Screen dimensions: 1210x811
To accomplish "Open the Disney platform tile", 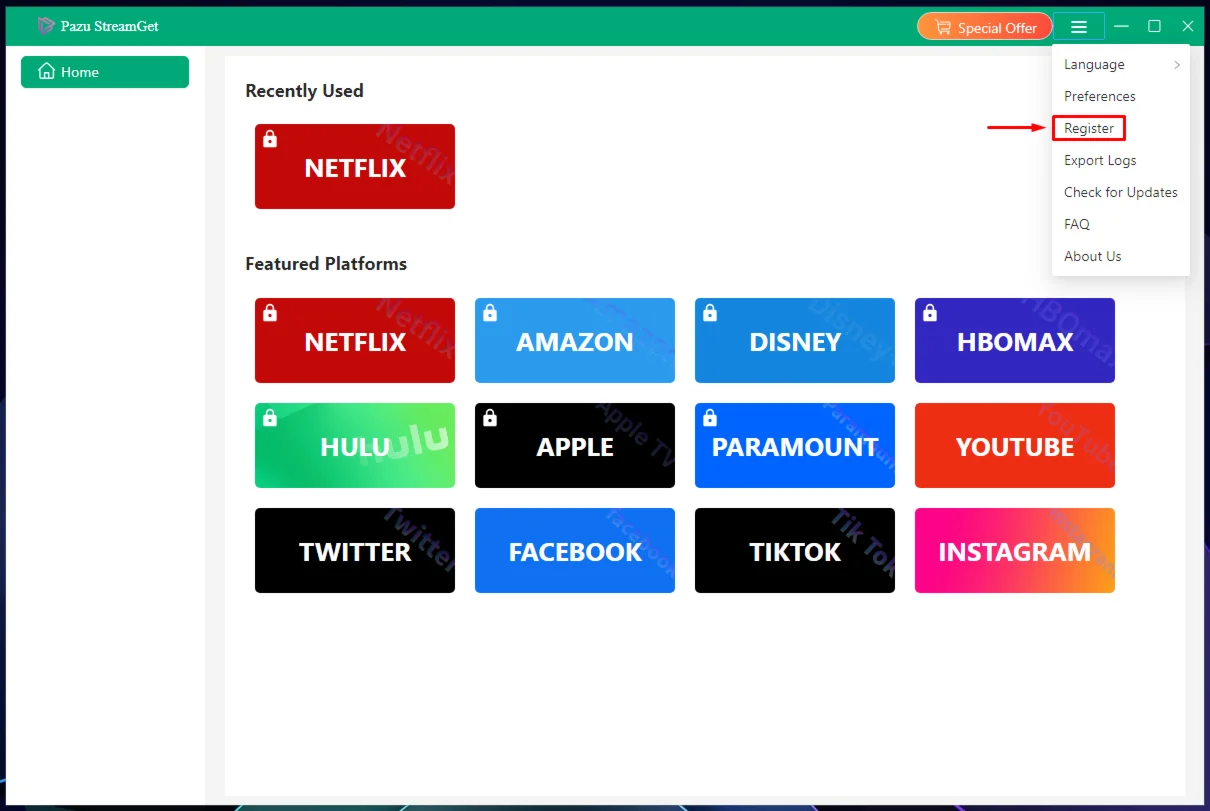I will coord(795,341).
